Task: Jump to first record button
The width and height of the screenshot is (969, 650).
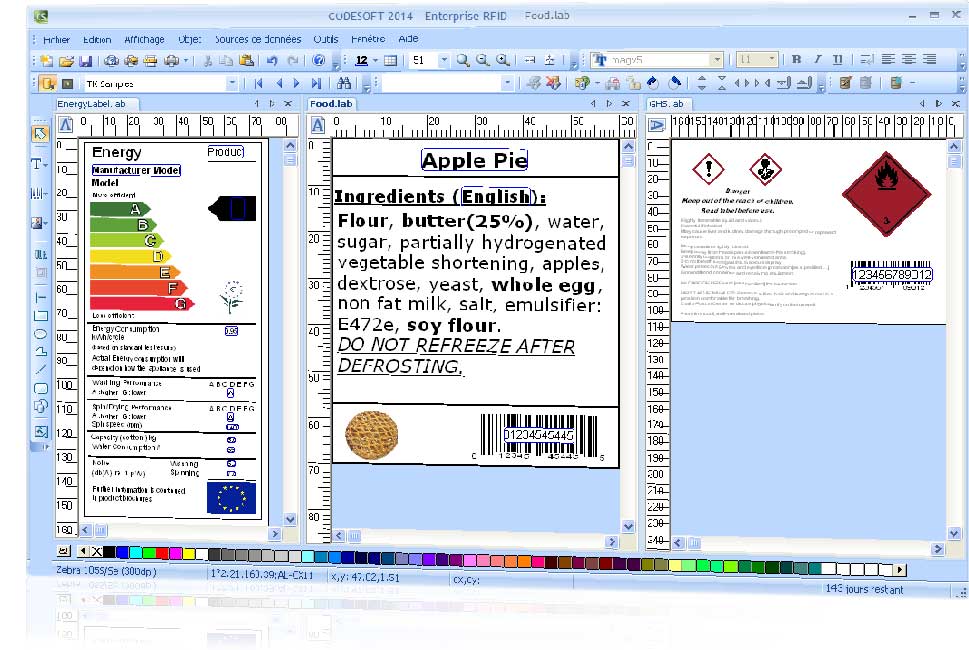Action: point(259,83)
